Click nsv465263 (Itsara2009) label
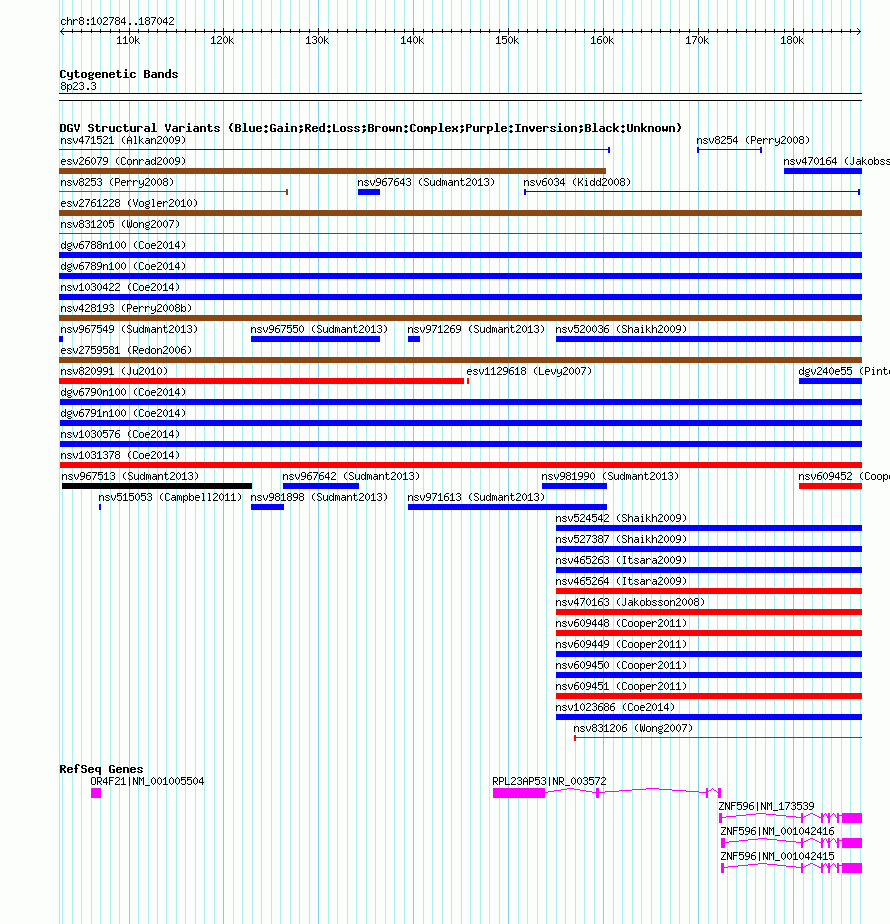The image size is (890, 924). click(x=621, y=560)
